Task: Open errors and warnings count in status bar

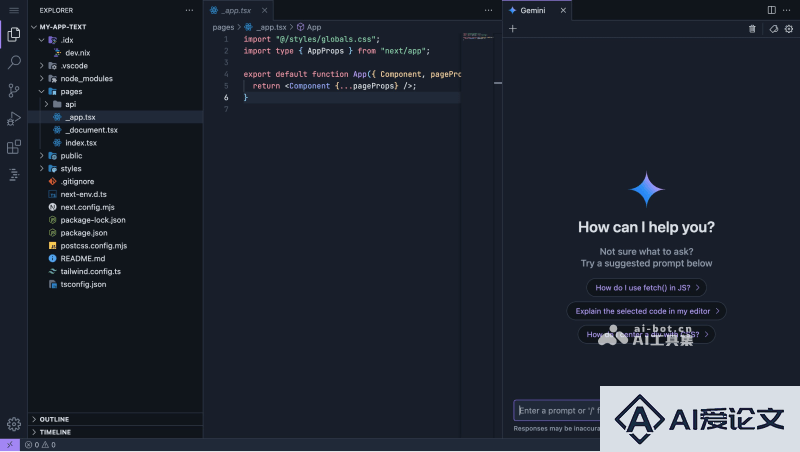Action: click(x=40, y=445)
